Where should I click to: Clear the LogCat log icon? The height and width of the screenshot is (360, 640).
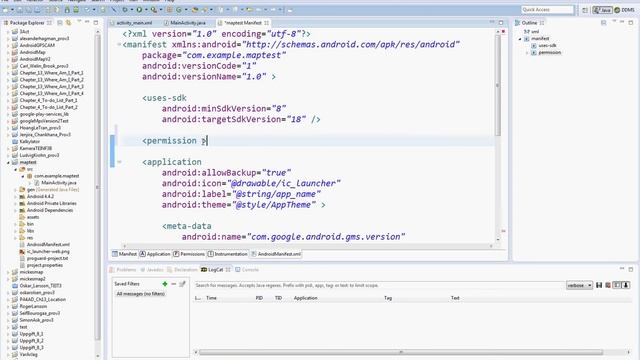pos(608,285)
